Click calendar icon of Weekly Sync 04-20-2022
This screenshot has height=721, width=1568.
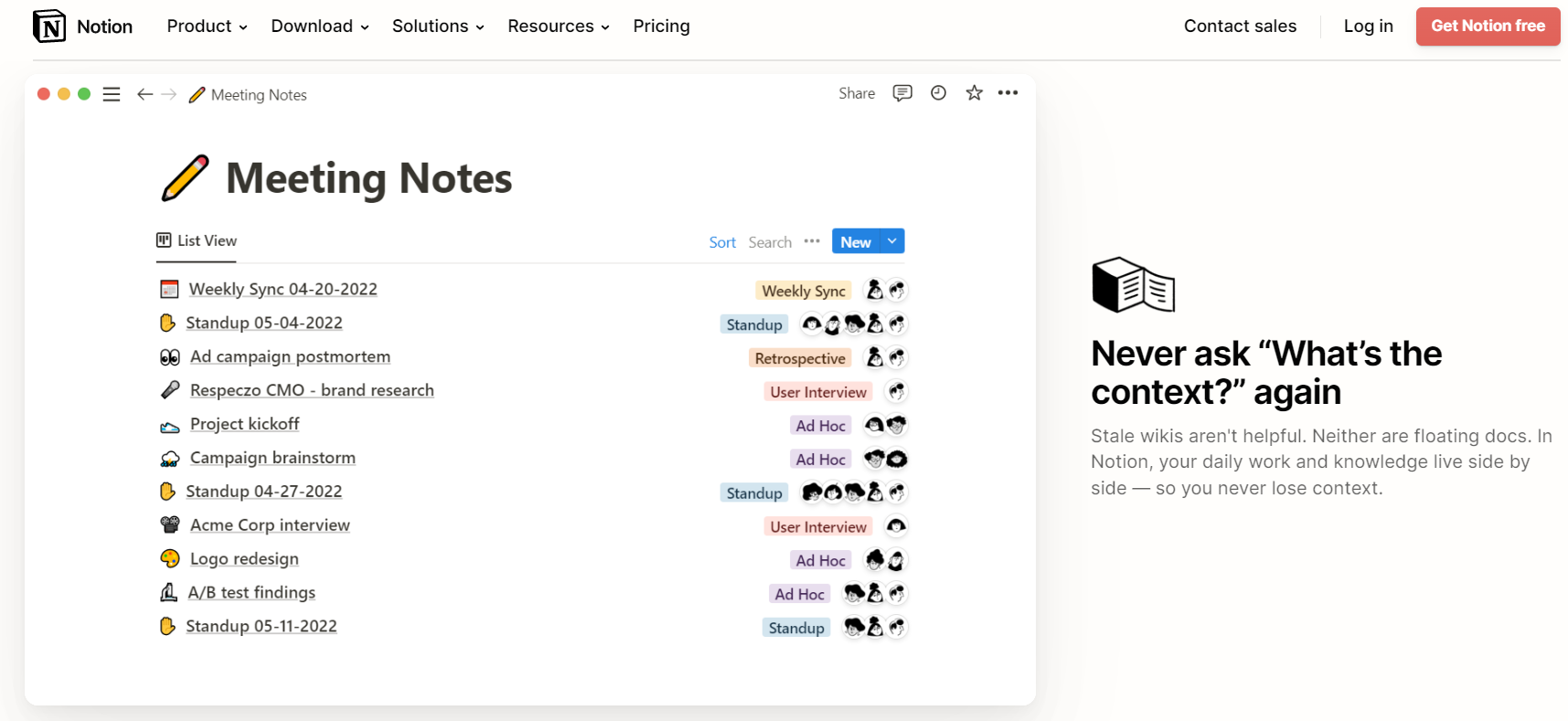169,290
